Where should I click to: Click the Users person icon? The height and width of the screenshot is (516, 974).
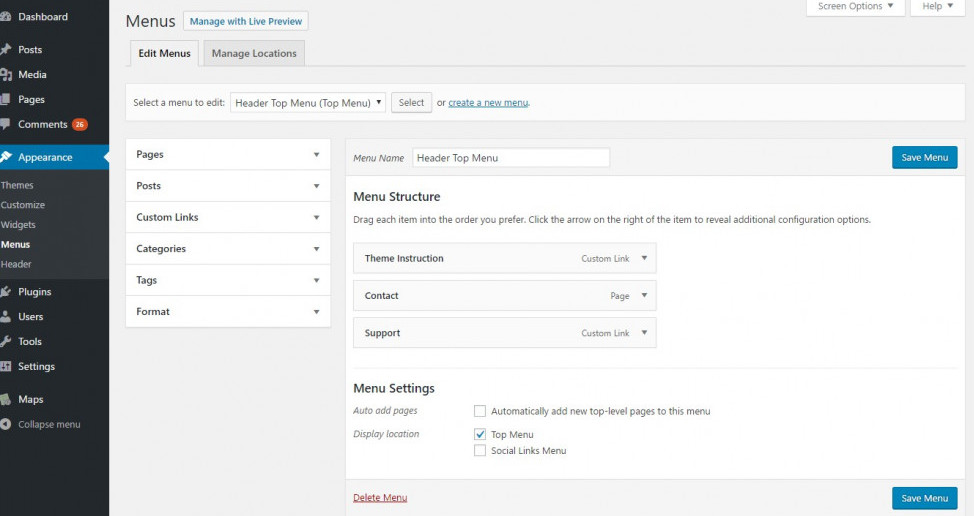(x=5, y=316)
